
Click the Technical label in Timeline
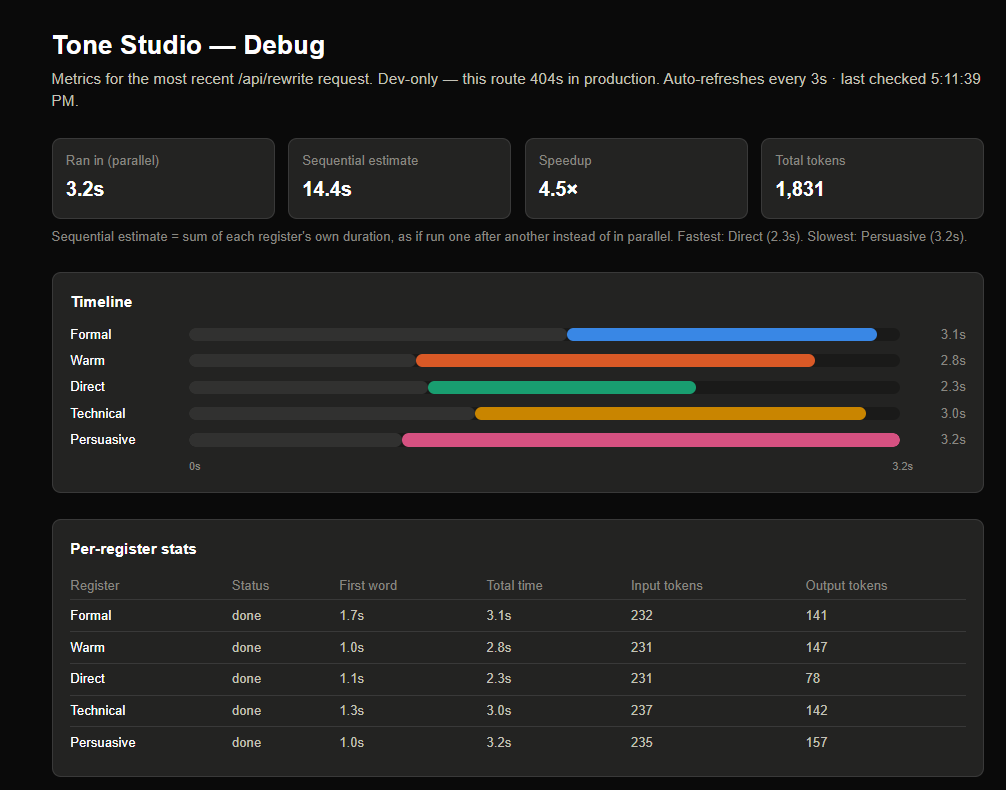point(98,413)
